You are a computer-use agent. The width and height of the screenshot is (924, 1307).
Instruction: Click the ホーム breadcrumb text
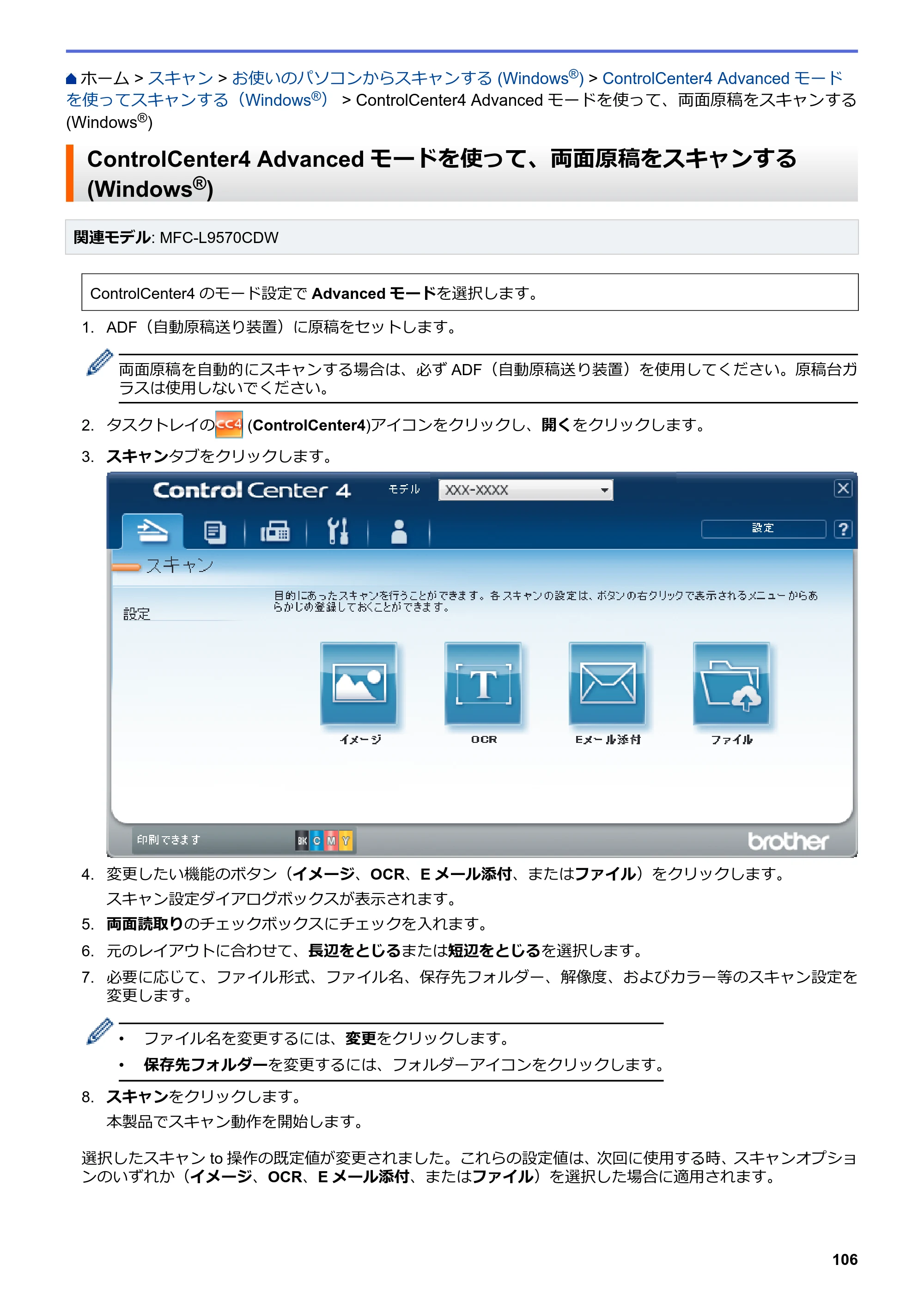105,78
